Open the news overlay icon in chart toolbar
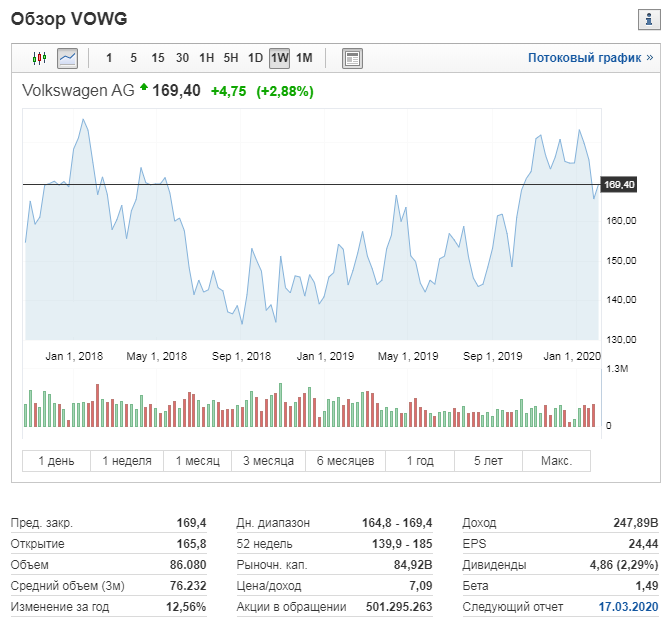Image resolution: width=672 pixels, height=625 pixels. click(352, 58)
